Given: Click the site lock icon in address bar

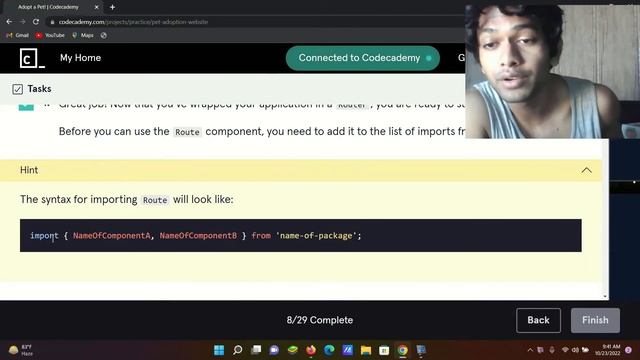Looking at the screenshot, I should pyautogui.click(x=52, y=22).
